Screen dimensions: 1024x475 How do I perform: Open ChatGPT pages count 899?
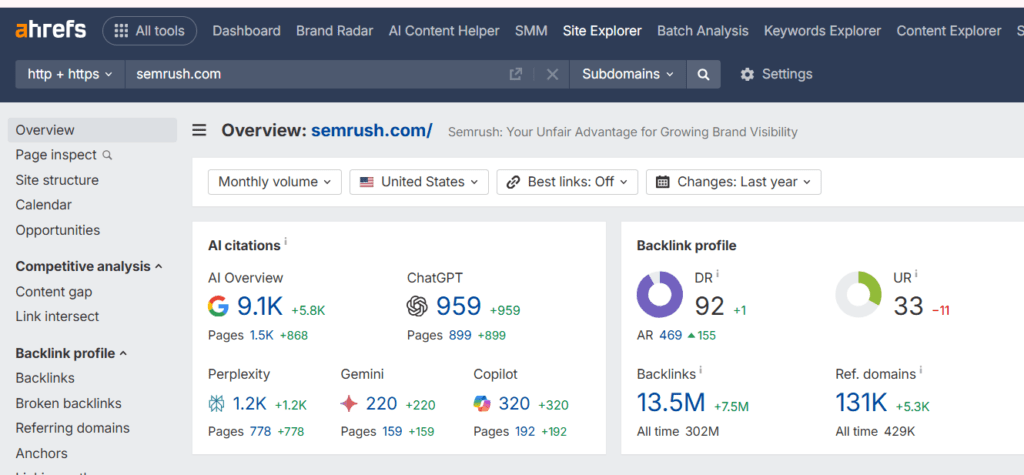(x=459, y=335)
